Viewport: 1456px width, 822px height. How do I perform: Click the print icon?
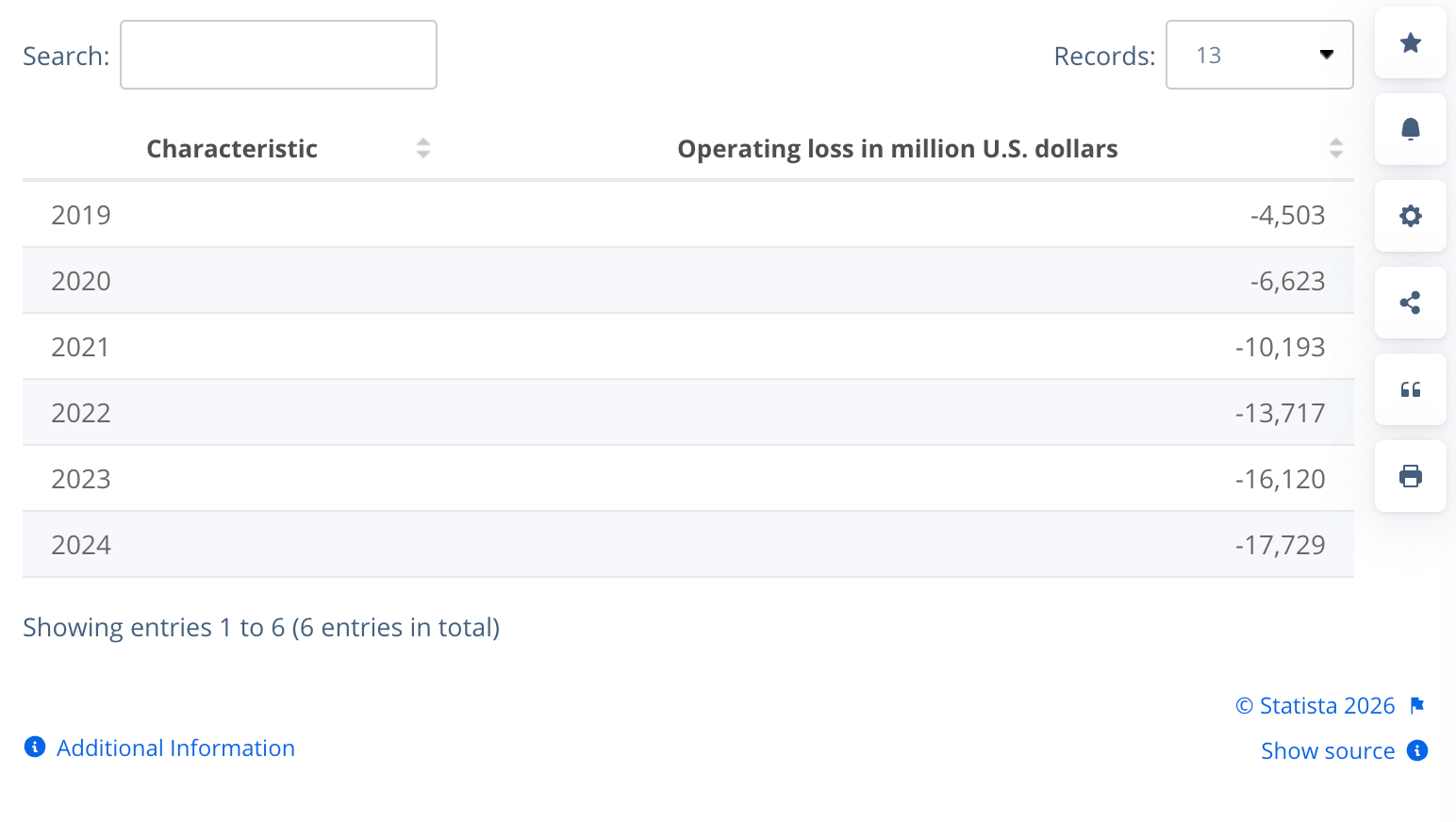click(x=1410, y=476)
